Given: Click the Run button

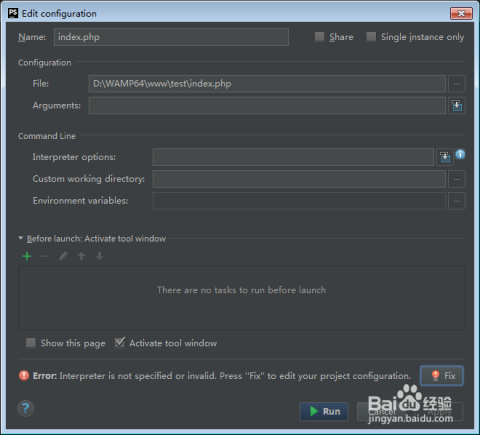Looking at the screenshot, I should point(324,411).
